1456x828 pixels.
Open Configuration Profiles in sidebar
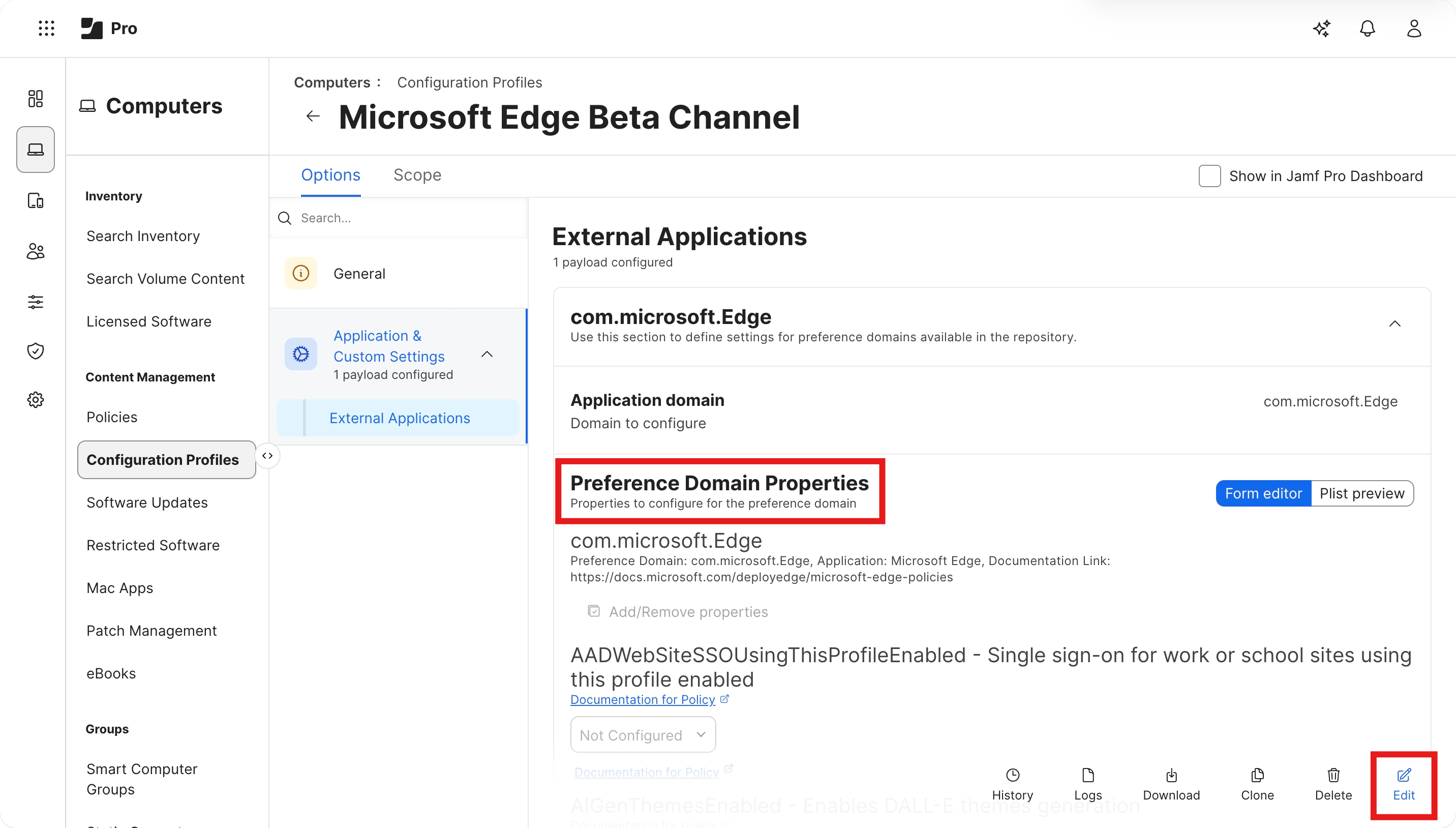[167, 459]
